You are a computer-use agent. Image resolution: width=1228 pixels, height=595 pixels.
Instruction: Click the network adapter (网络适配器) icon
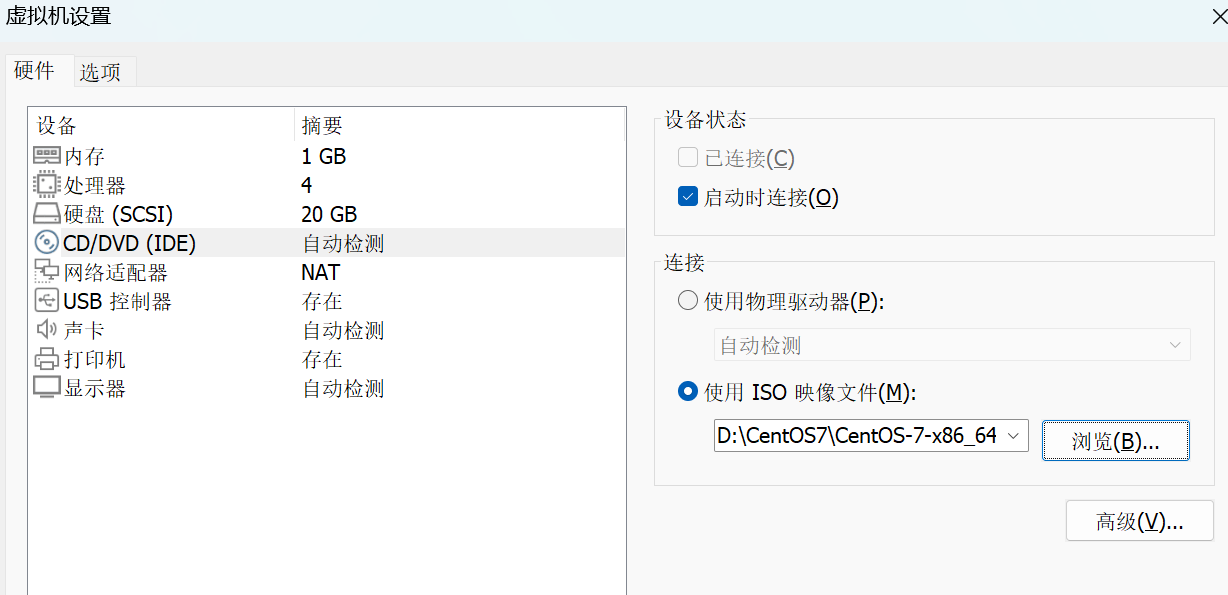(47, 272)
